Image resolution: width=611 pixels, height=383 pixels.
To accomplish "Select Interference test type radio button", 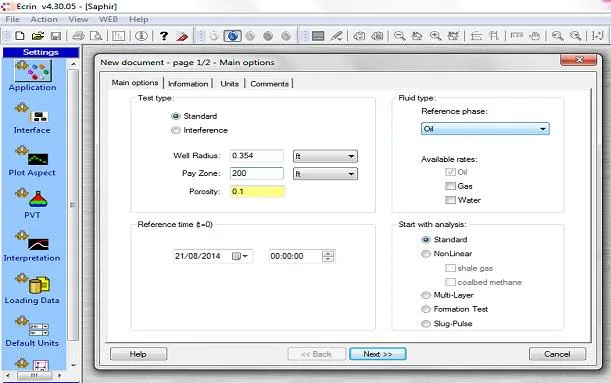I will pos(176,130).
